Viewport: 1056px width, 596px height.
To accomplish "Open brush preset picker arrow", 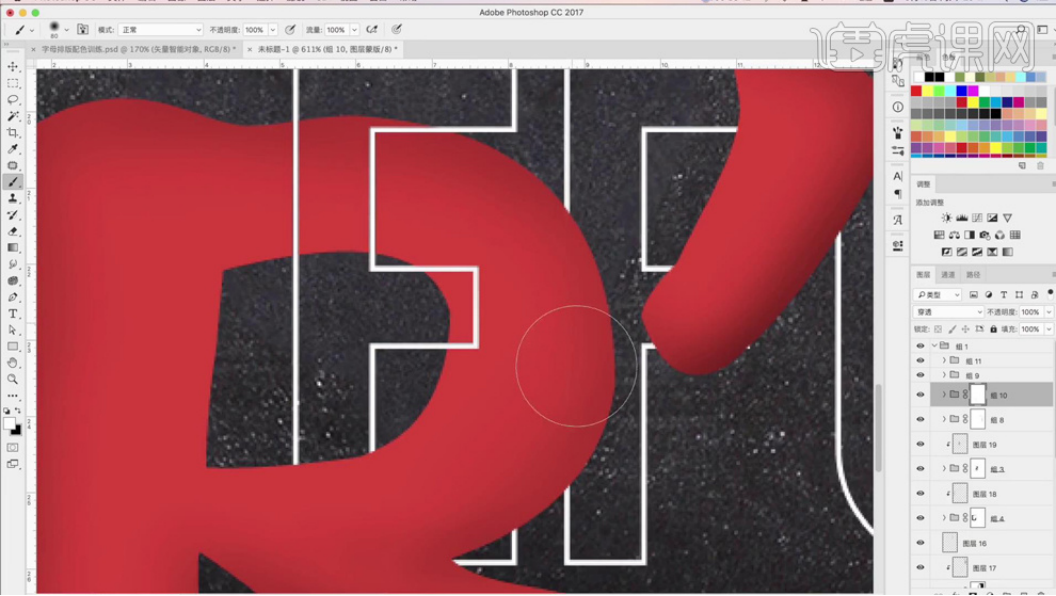I will point(66,30).
